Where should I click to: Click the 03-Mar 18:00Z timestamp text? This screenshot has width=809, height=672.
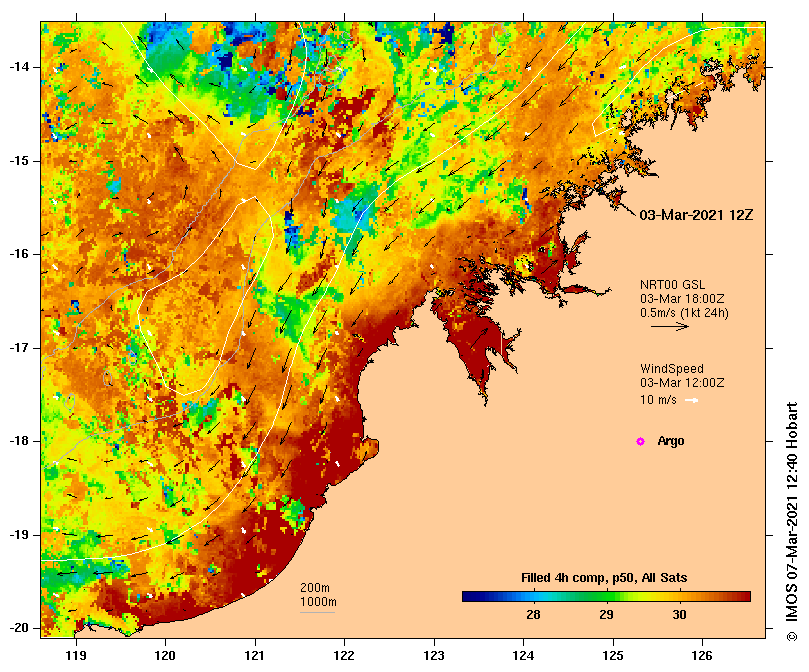682,299
